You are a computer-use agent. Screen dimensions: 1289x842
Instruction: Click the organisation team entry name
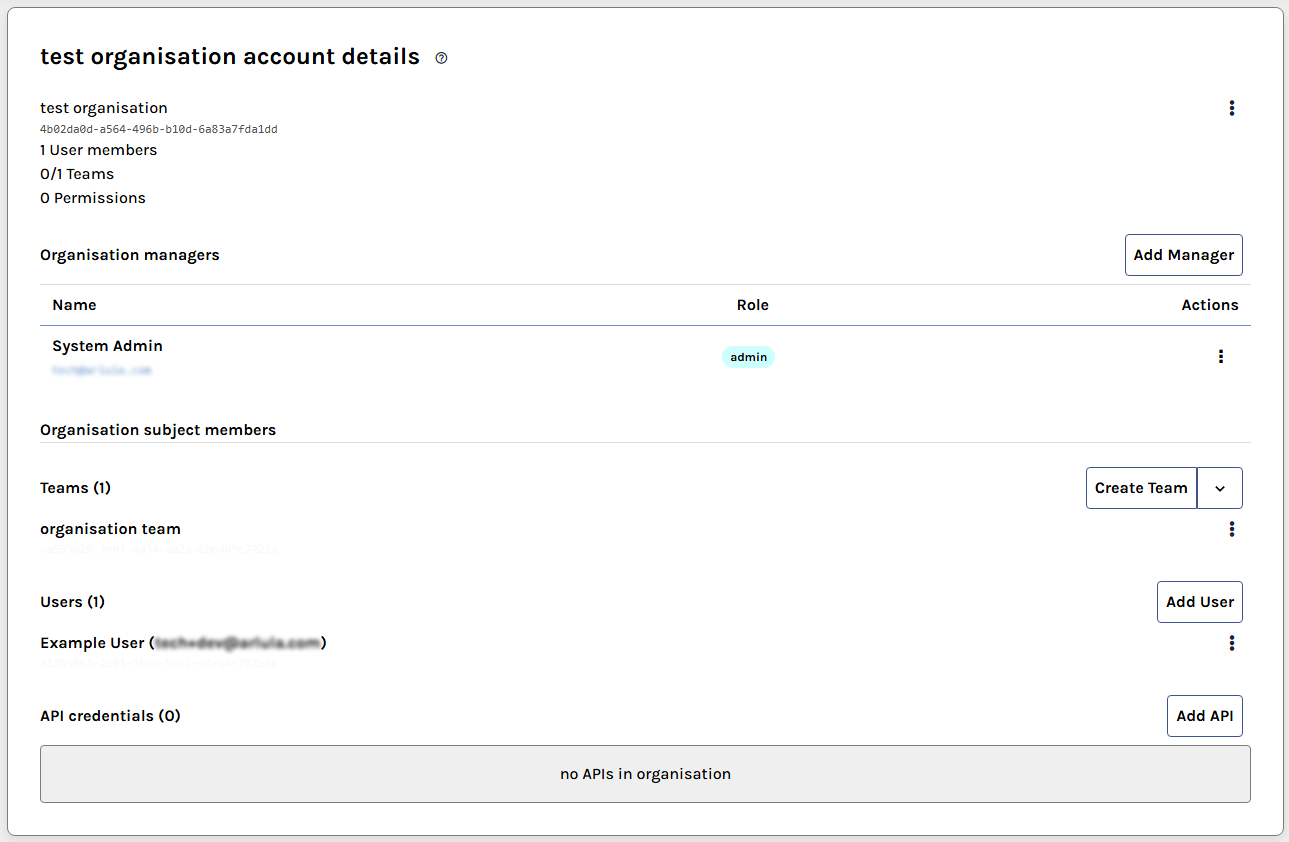click(x=110, y=529)
